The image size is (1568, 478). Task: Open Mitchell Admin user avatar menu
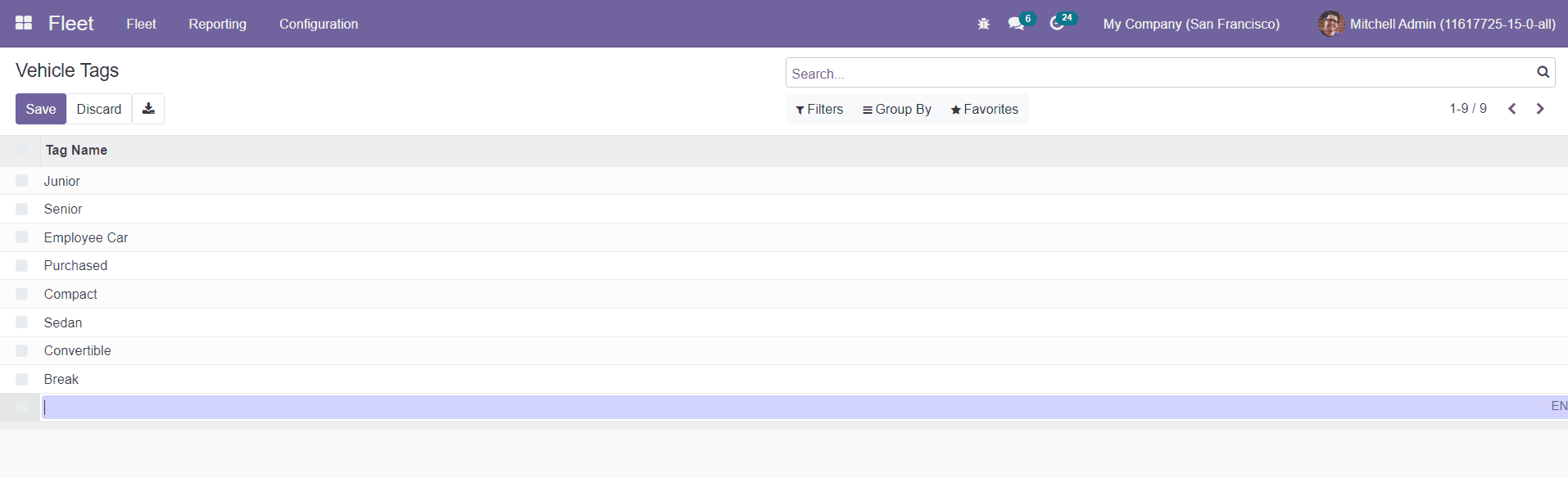pyautogui.click(x=1330, y=24)
